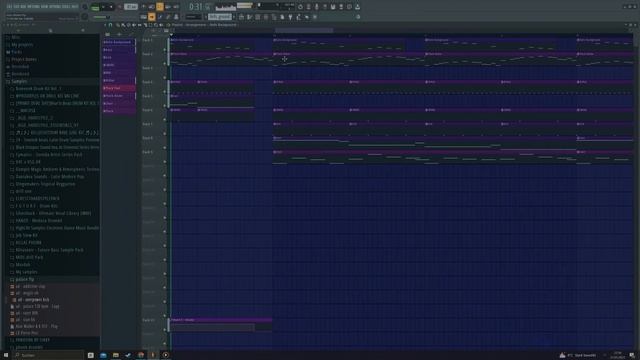Collapse the Samples browser folder
Screen dimensions: 640x360
pos(19,81)
